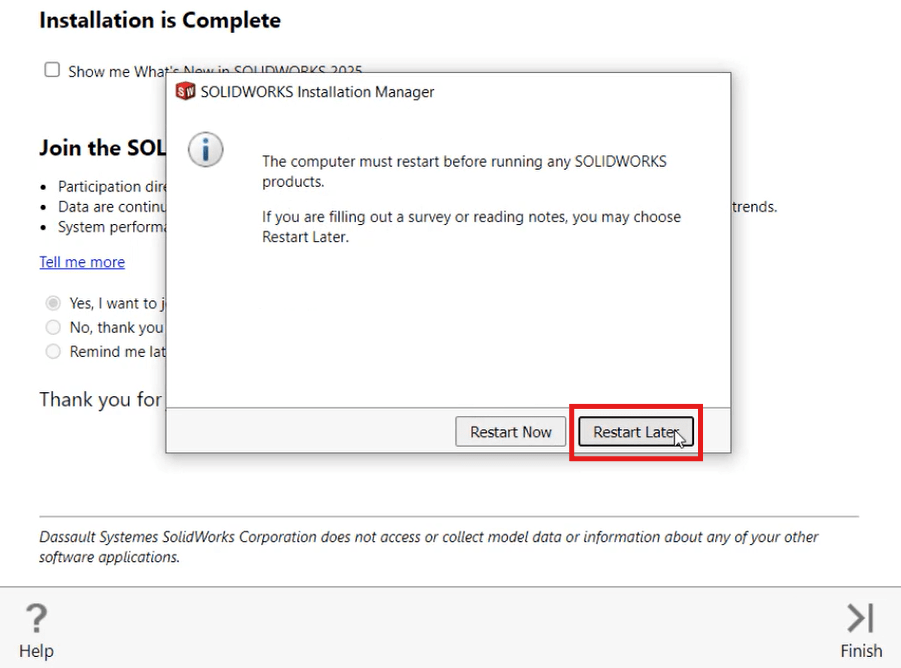Click the Help label at the bottom
Viewport: 901px width, 668px height.
point(36,651)
